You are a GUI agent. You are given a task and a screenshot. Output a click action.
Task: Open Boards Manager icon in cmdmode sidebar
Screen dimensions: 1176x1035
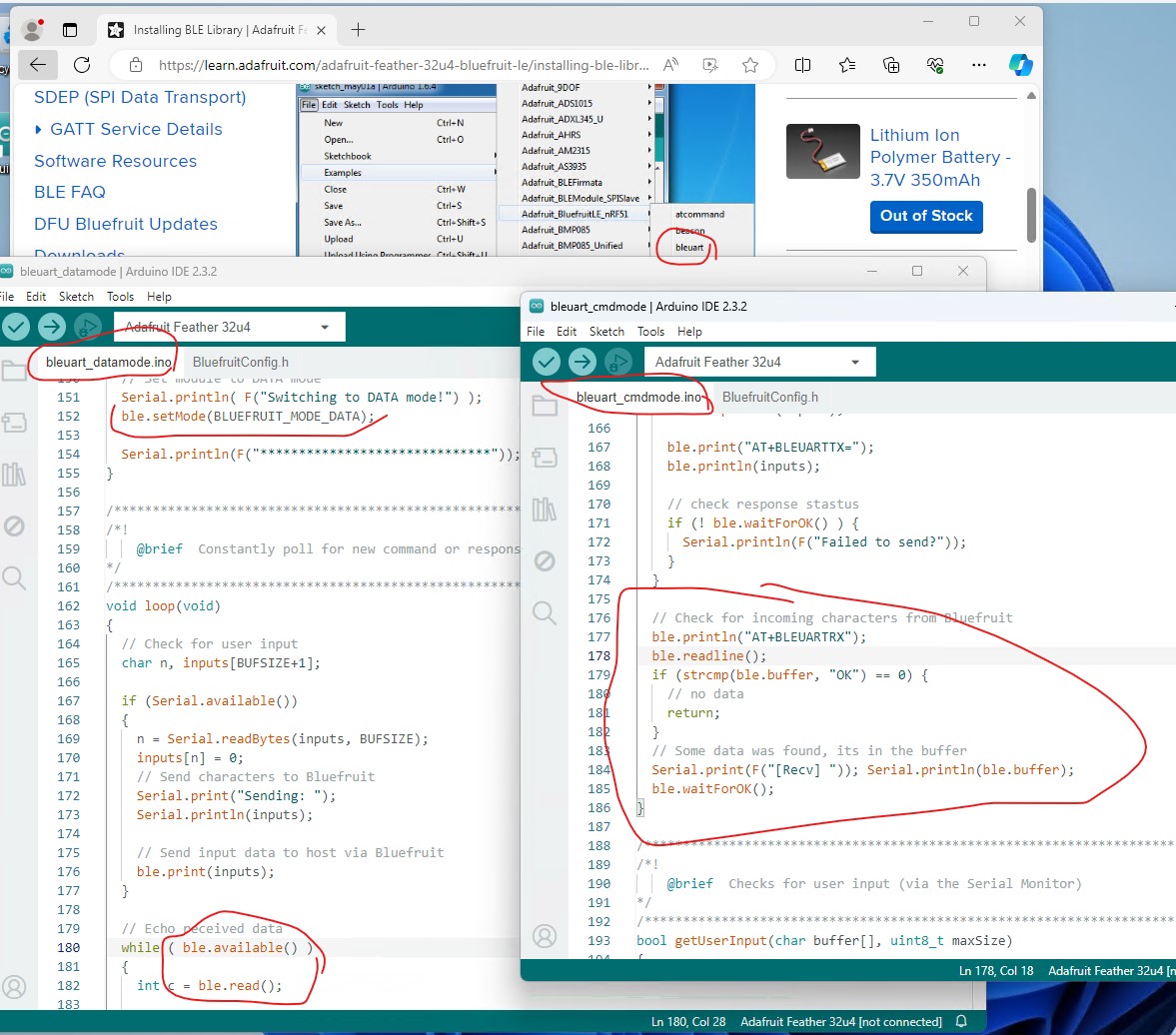[x=545, y=457]
